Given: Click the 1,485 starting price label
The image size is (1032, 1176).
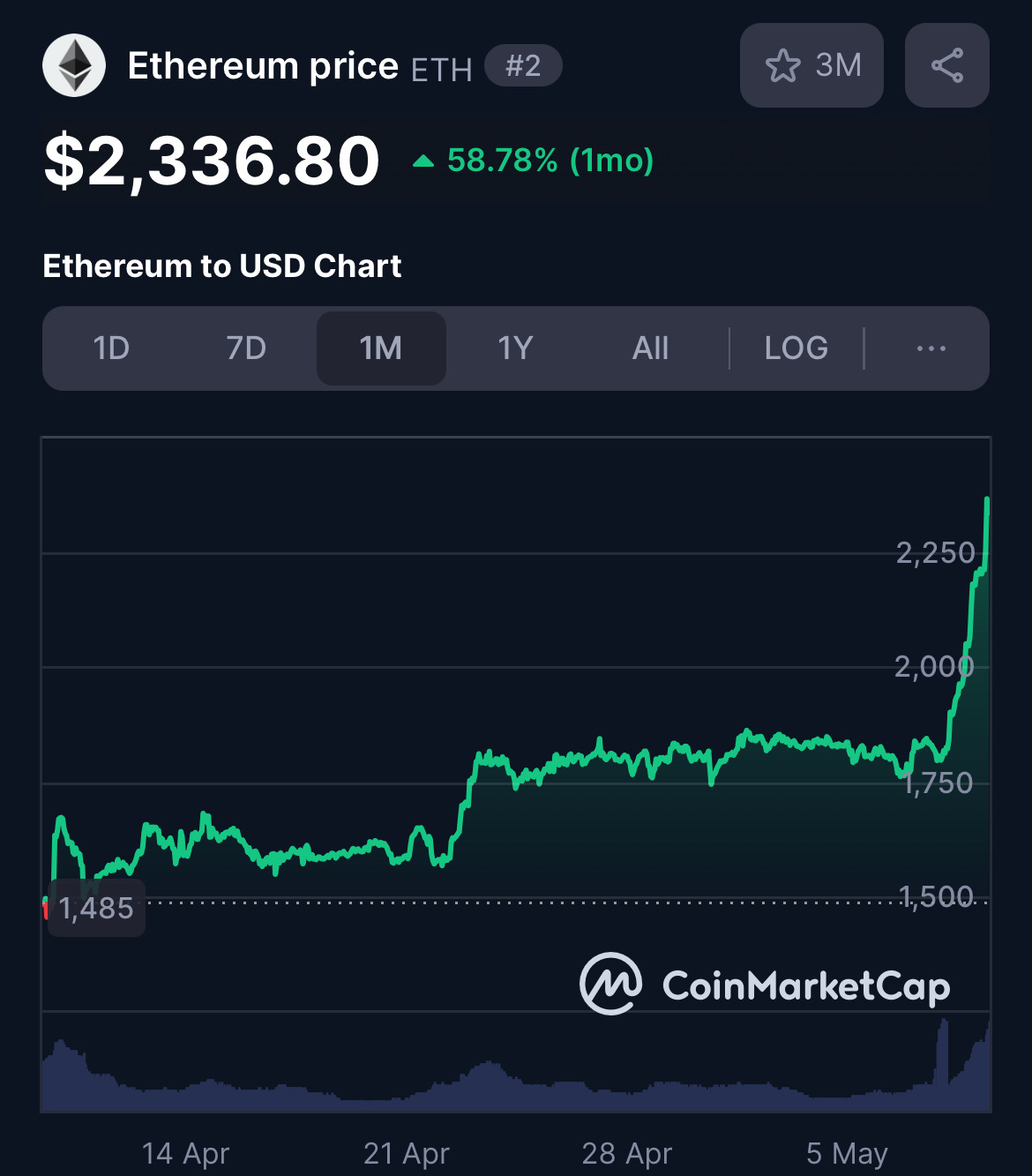Looking at the screenshot, I should pos(96,908).
